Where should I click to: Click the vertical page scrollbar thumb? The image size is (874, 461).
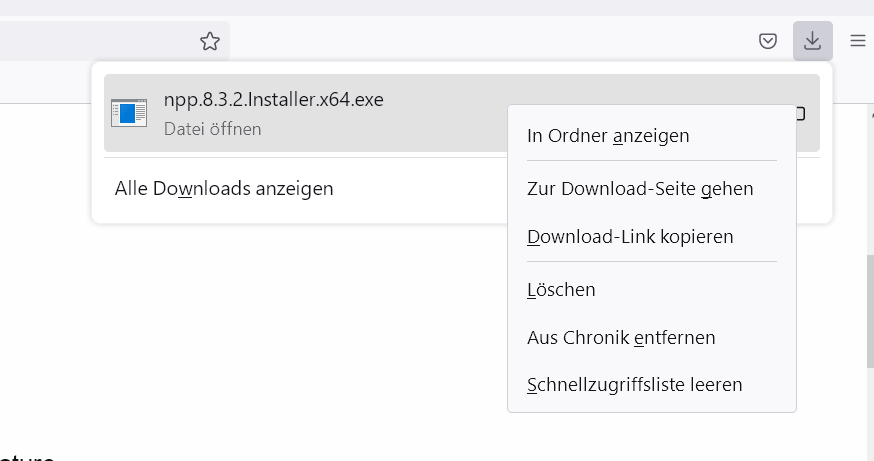(868, 310)
